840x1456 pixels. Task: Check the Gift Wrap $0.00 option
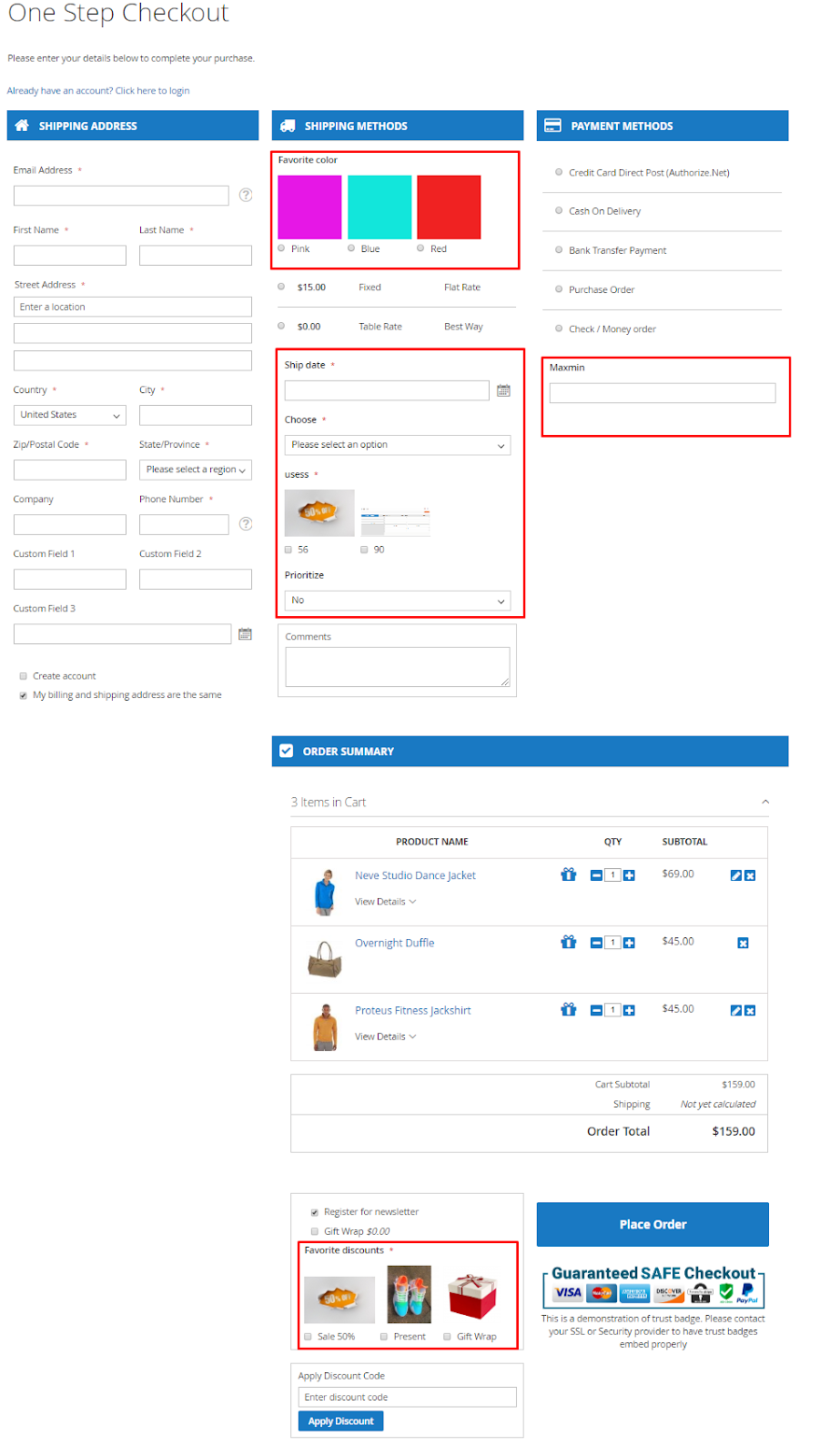click(315, 1231)
